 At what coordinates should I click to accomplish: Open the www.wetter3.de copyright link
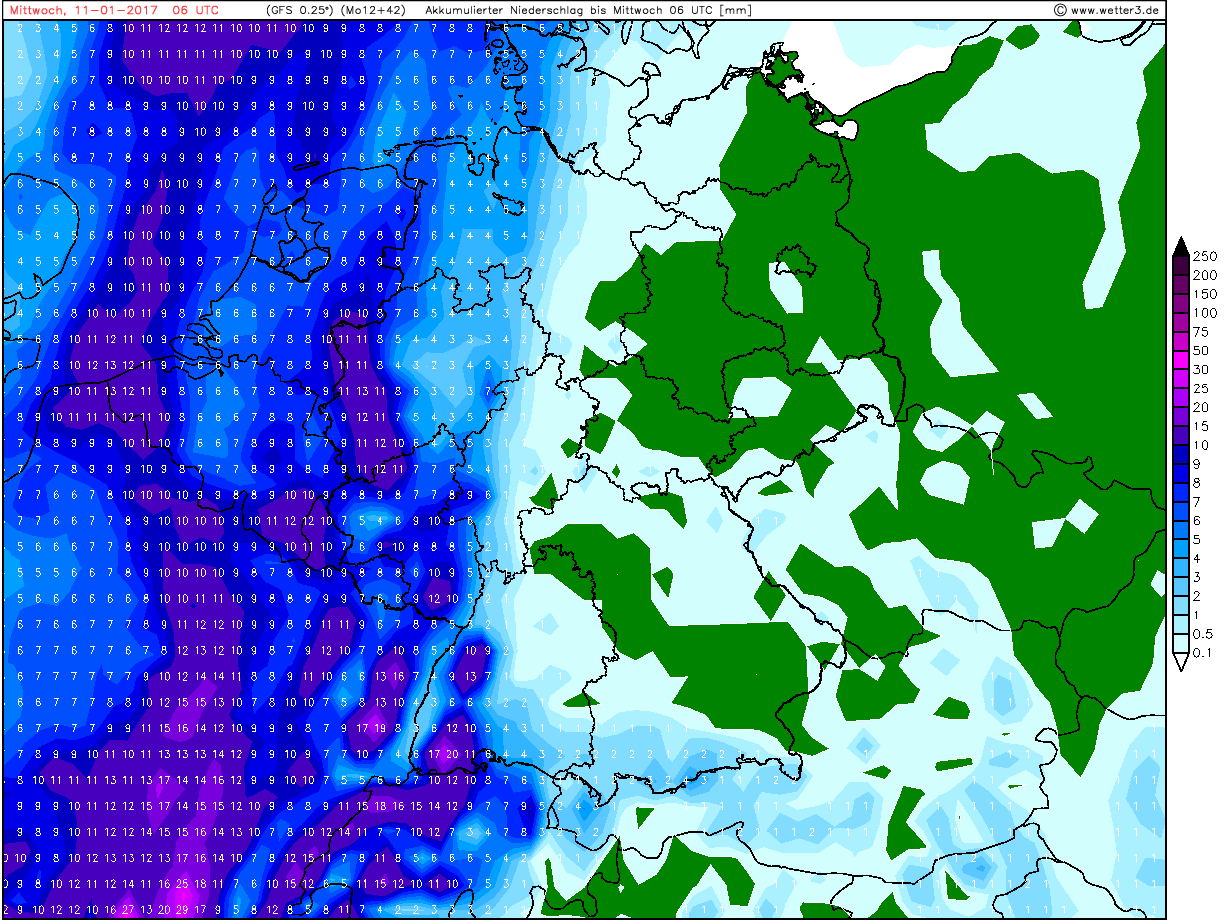[1106, 10]
